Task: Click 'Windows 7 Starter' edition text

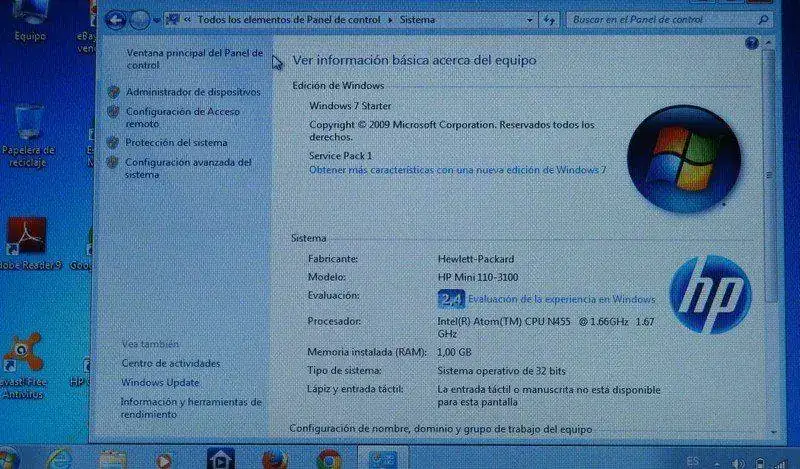Action: 350,106
